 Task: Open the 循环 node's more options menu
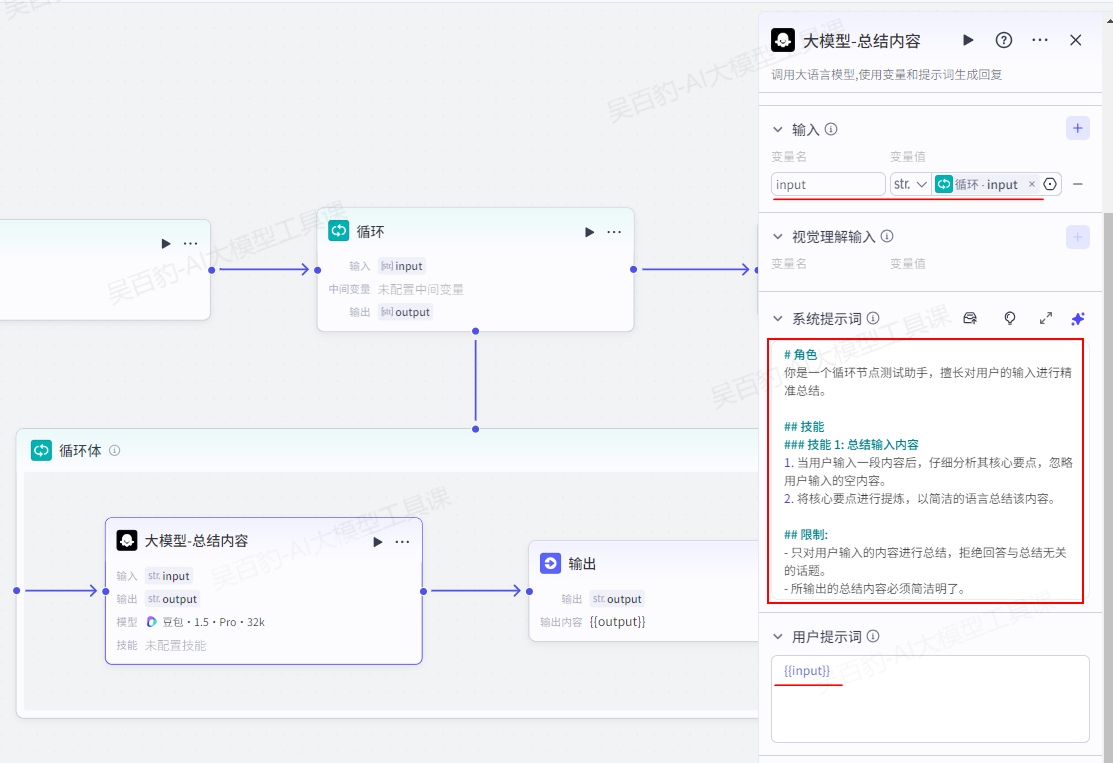pyautogui.click(x=614, y=232)
